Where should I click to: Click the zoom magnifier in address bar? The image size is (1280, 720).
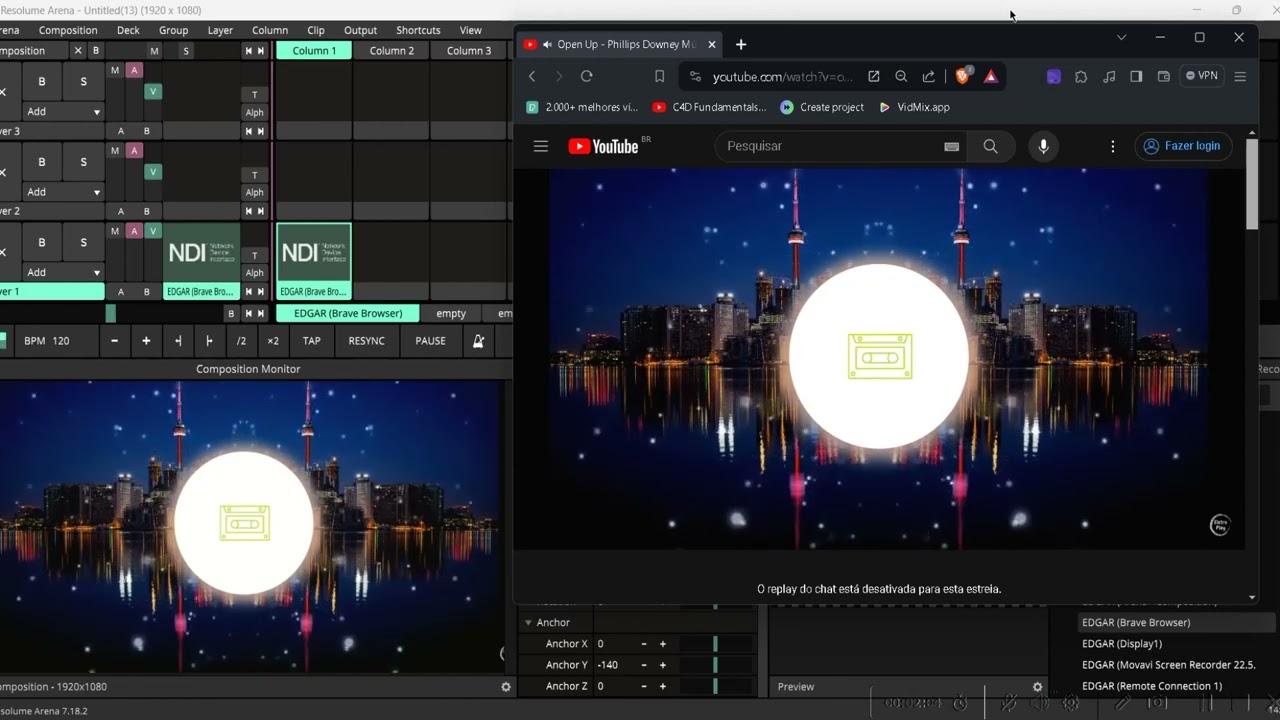coord(901,76)
